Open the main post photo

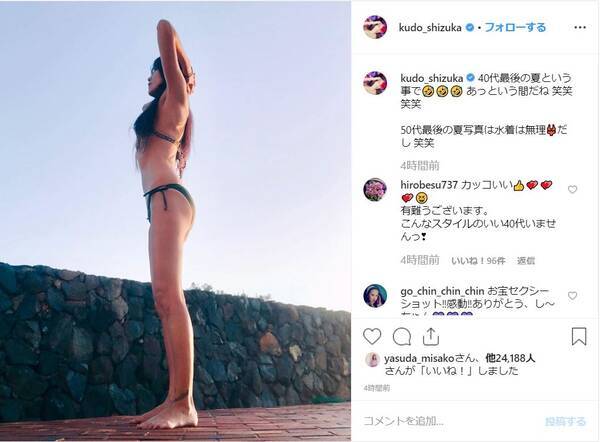coord(175,221)
